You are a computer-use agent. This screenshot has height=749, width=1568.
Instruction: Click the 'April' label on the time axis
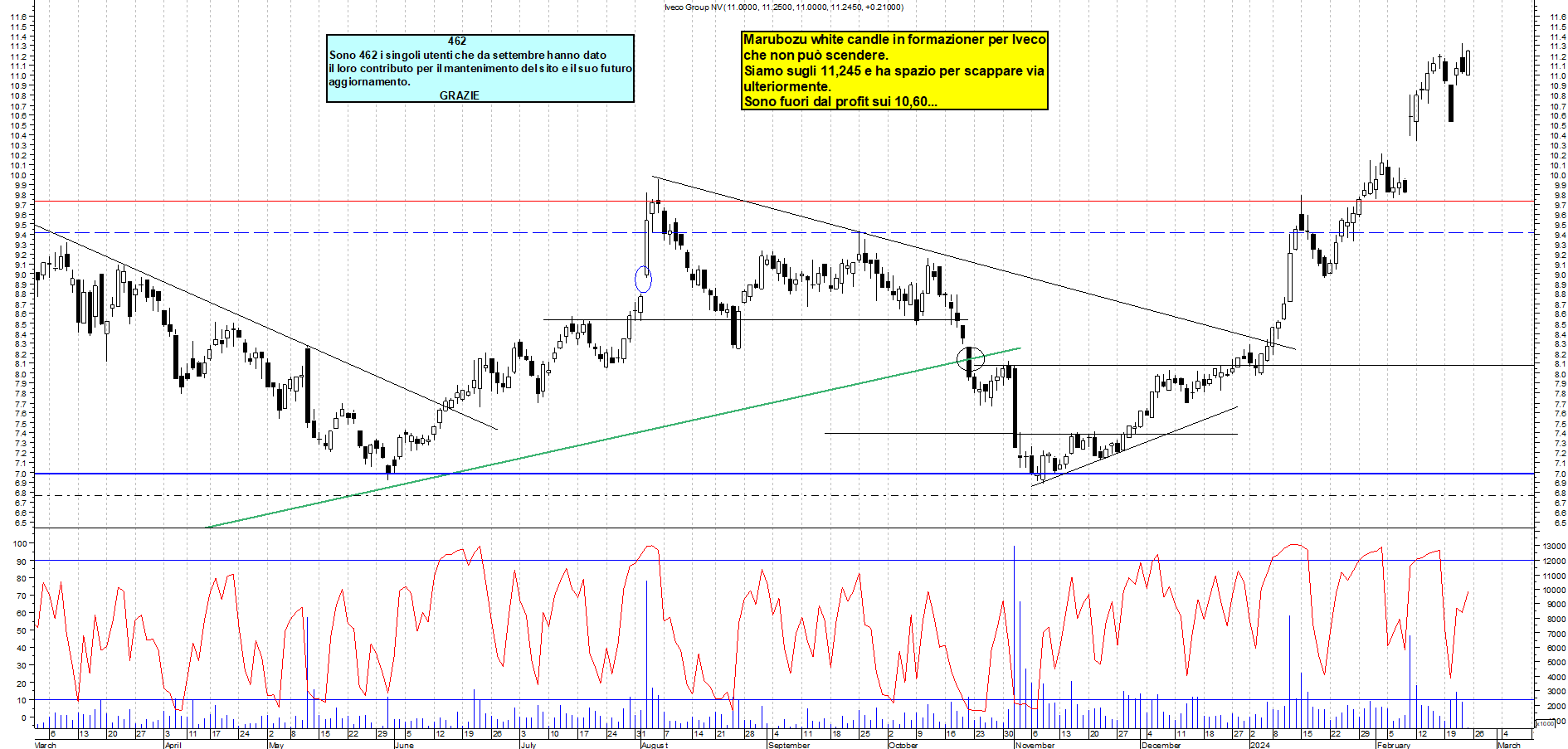173,745
